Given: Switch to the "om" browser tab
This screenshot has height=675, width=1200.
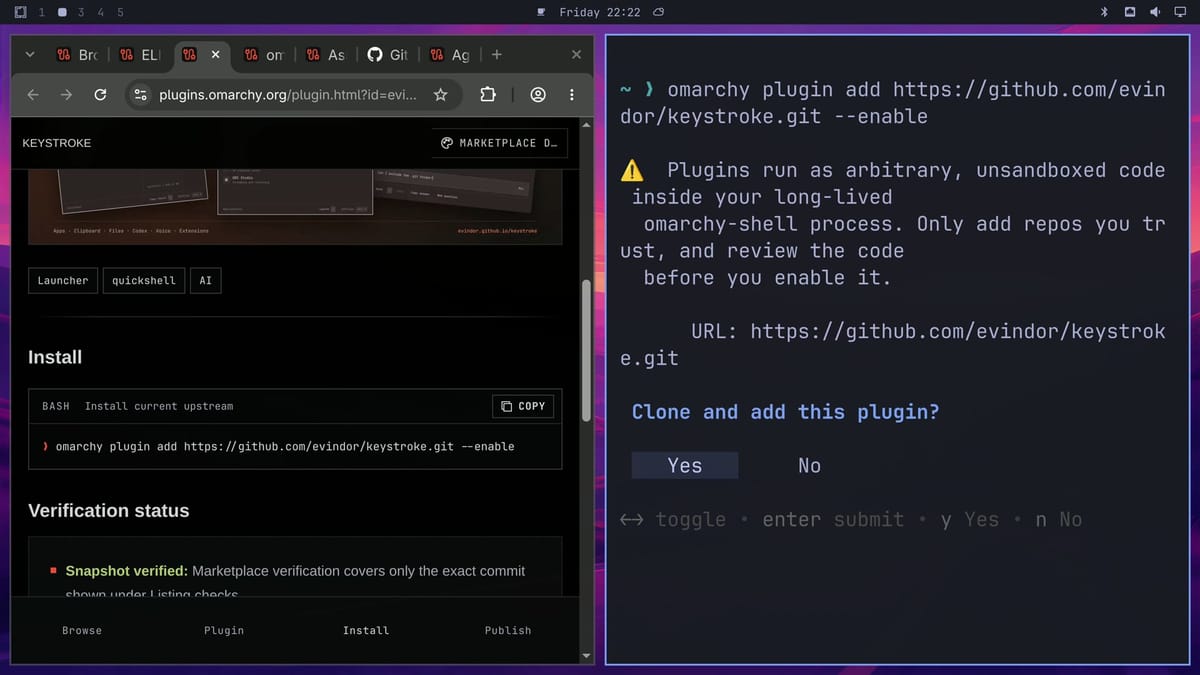Looking at the screenshot, I should pos(265,55).
